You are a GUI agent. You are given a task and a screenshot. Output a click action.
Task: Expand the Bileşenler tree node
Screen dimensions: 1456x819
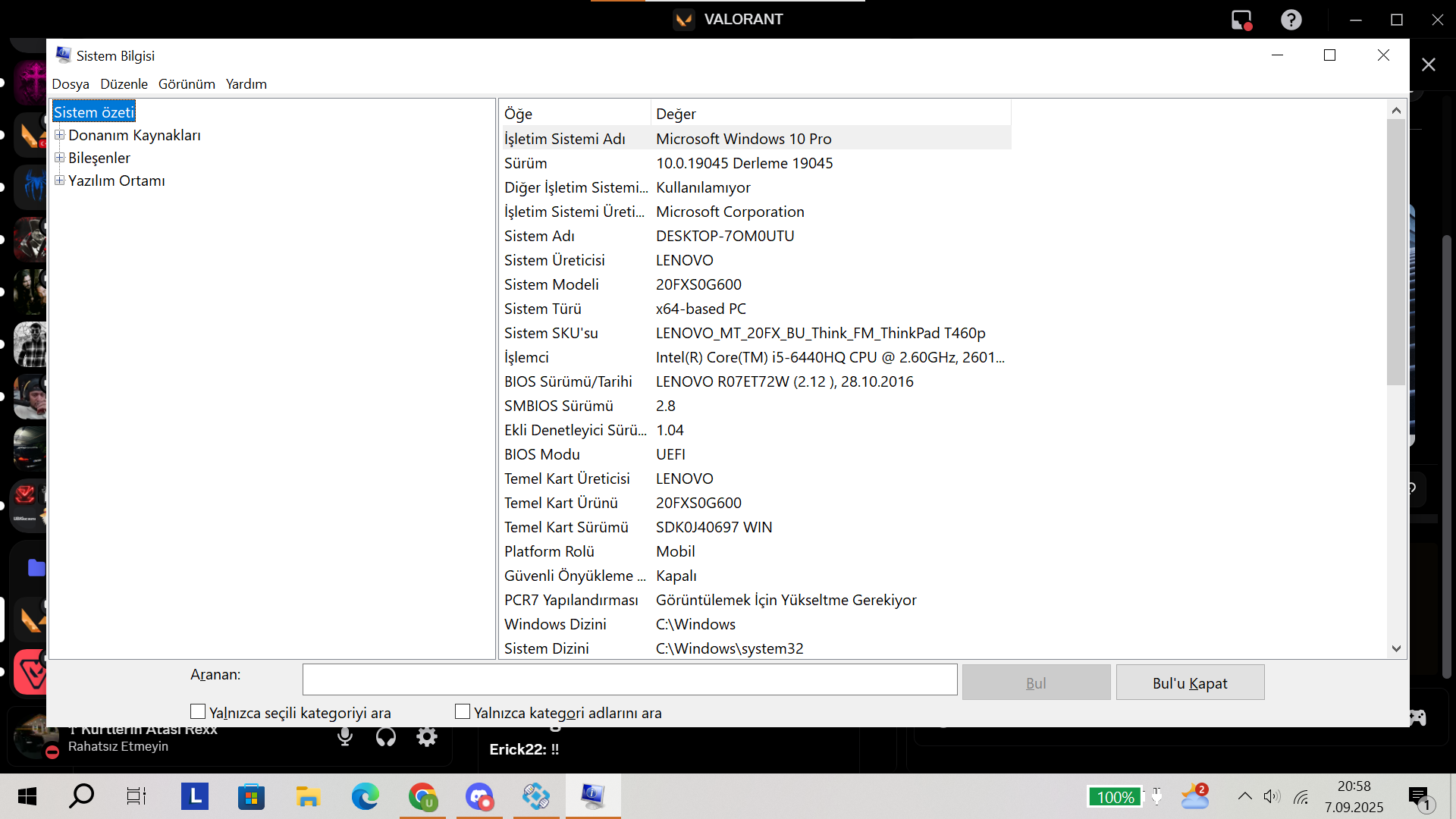point(59,158)
